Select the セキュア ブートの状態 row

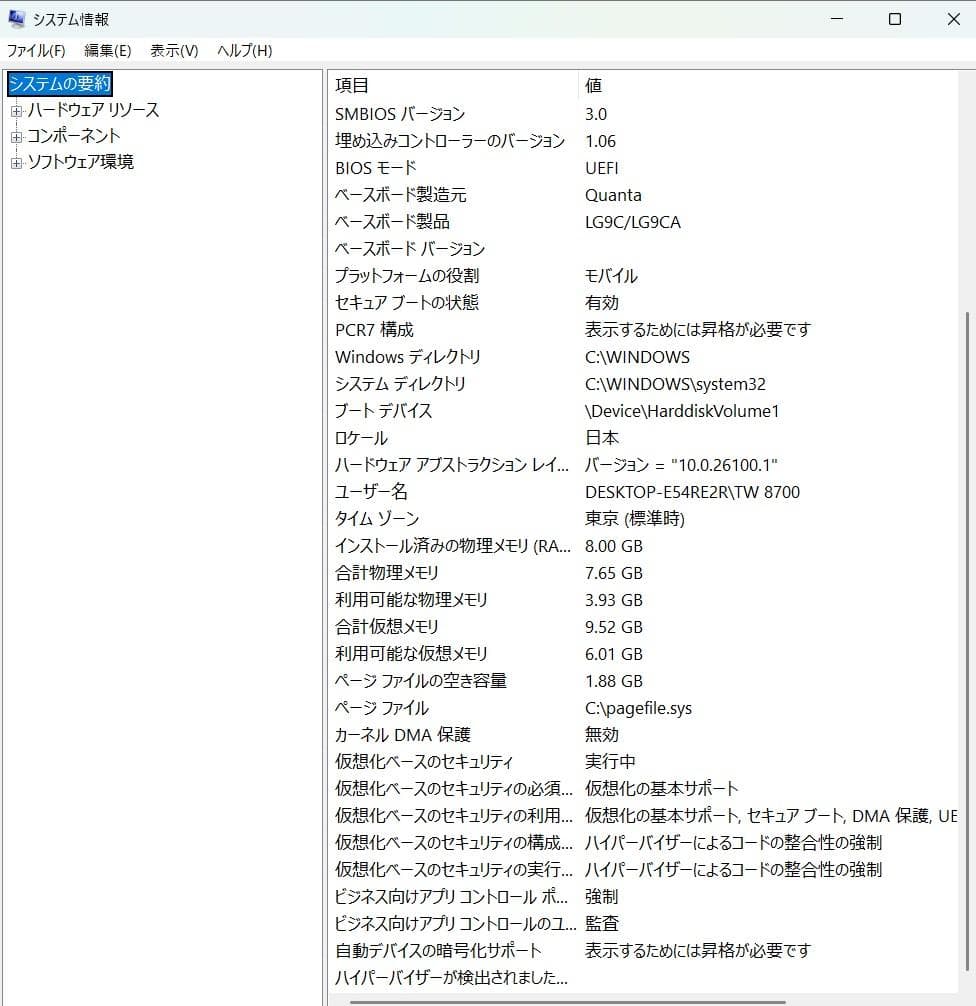tap(450, 302)
